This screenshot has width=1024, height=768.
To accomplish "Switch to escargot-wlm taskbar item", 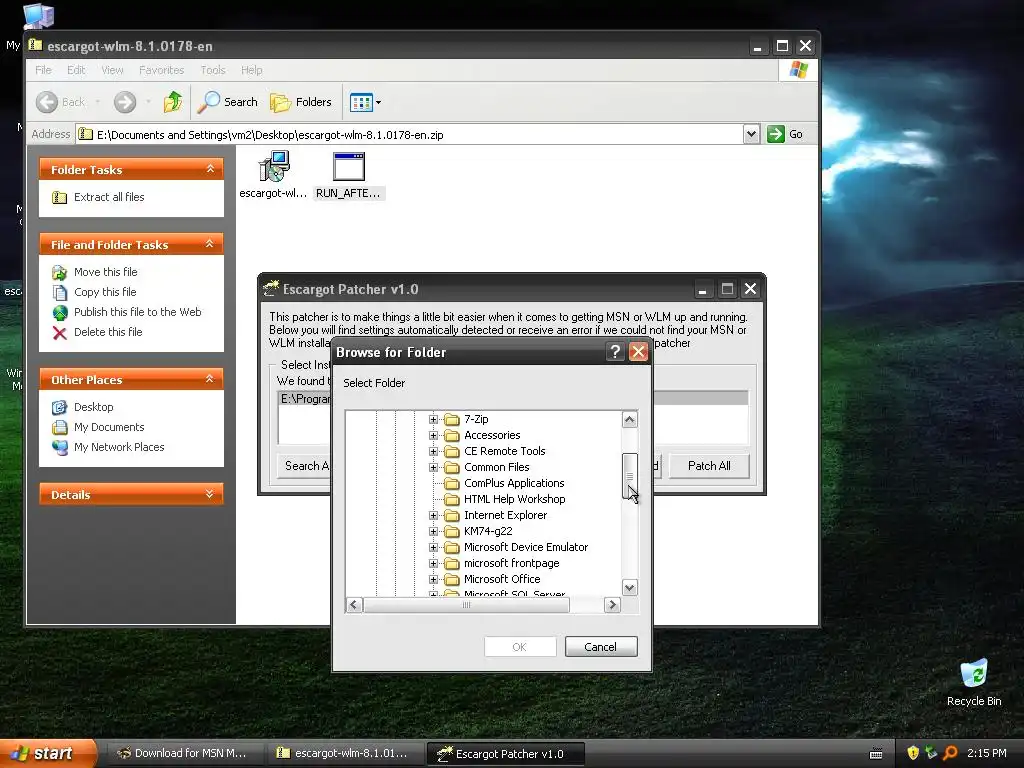I will point(344,754).
